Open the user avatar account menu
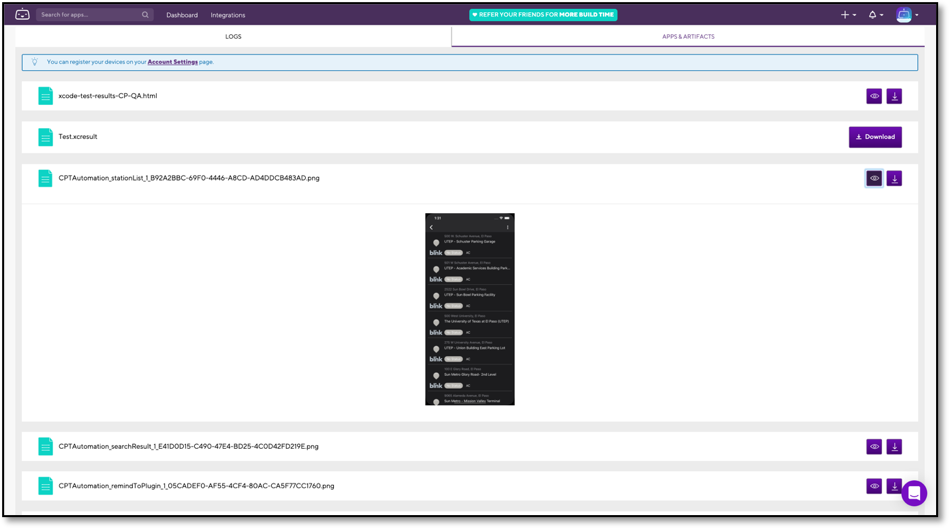949x529 pixels. tap(905, 15)
